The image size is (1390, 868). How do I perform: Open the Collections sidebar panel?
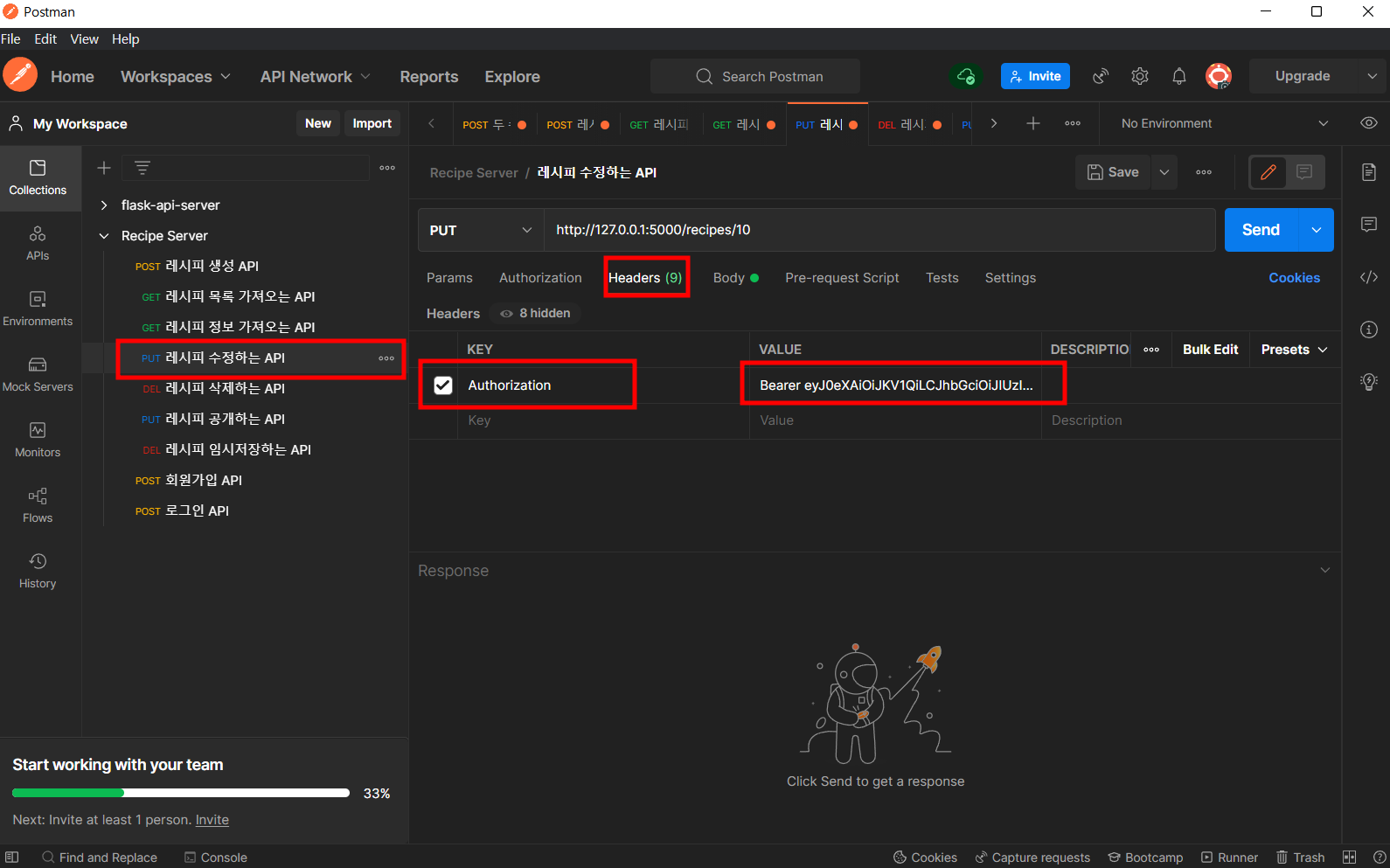click(38, 177)
